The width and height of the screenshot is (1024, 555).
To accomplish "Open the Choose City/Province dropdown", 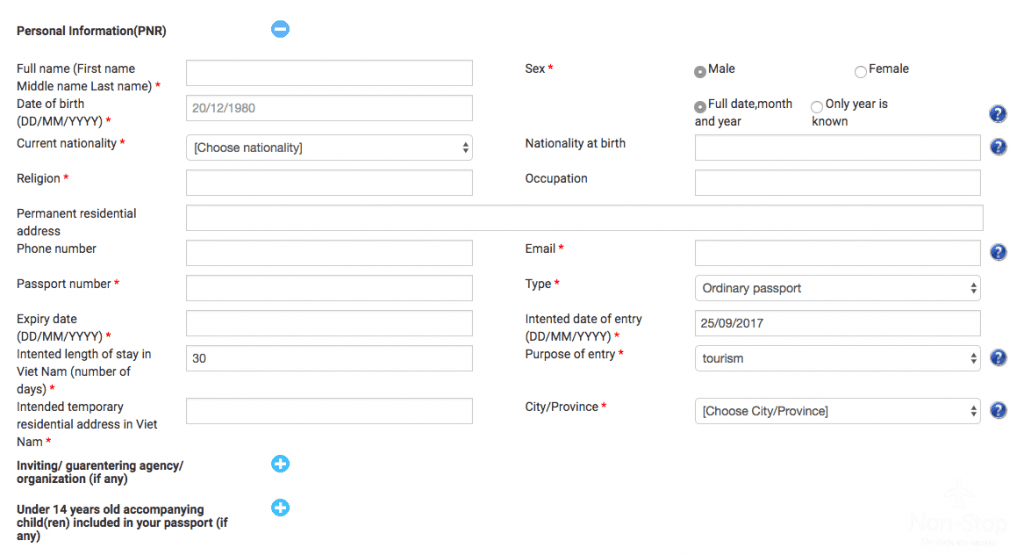I will click(837, 411).
